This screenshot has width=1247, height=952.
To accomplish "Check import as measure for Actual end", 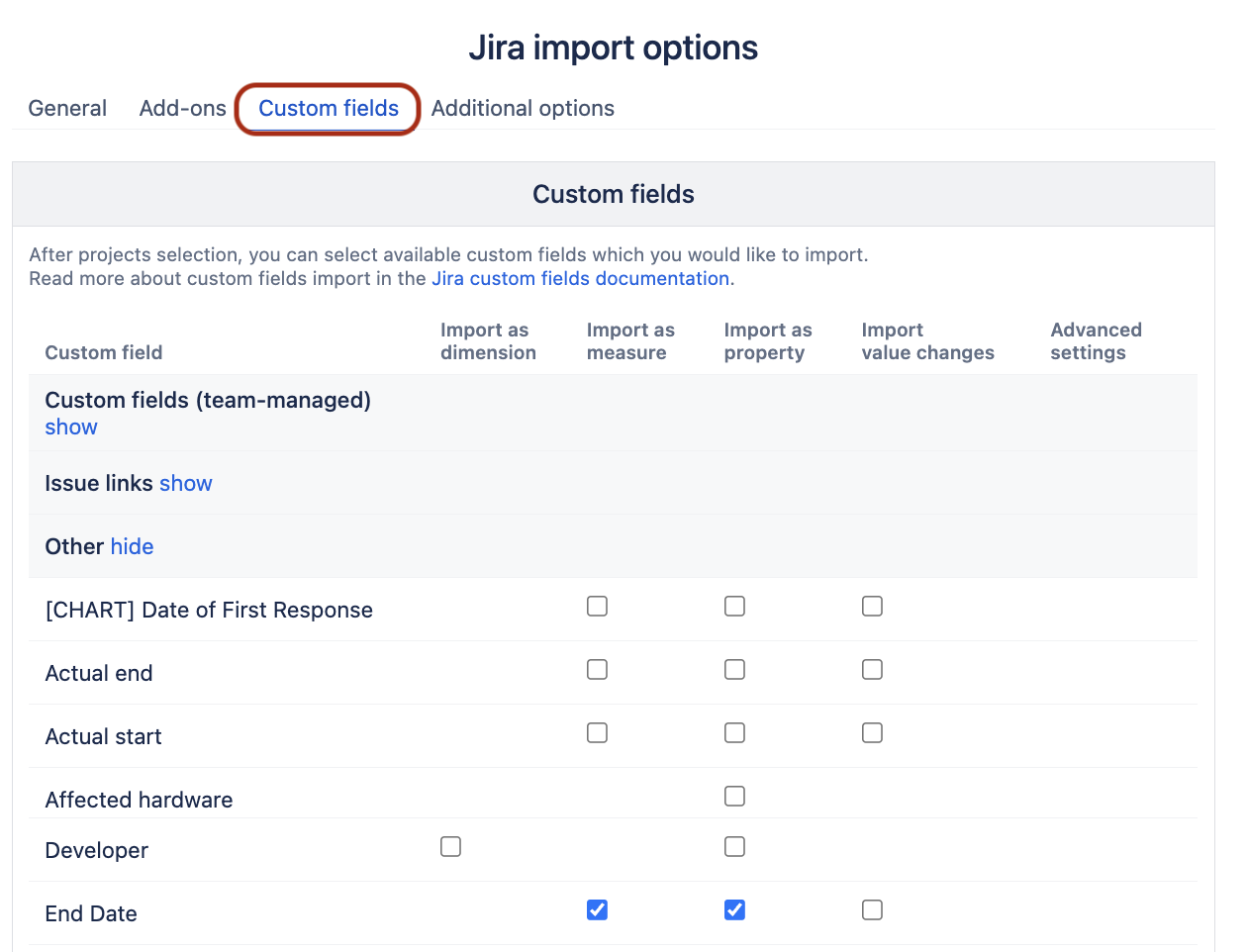I will [734, 669].
